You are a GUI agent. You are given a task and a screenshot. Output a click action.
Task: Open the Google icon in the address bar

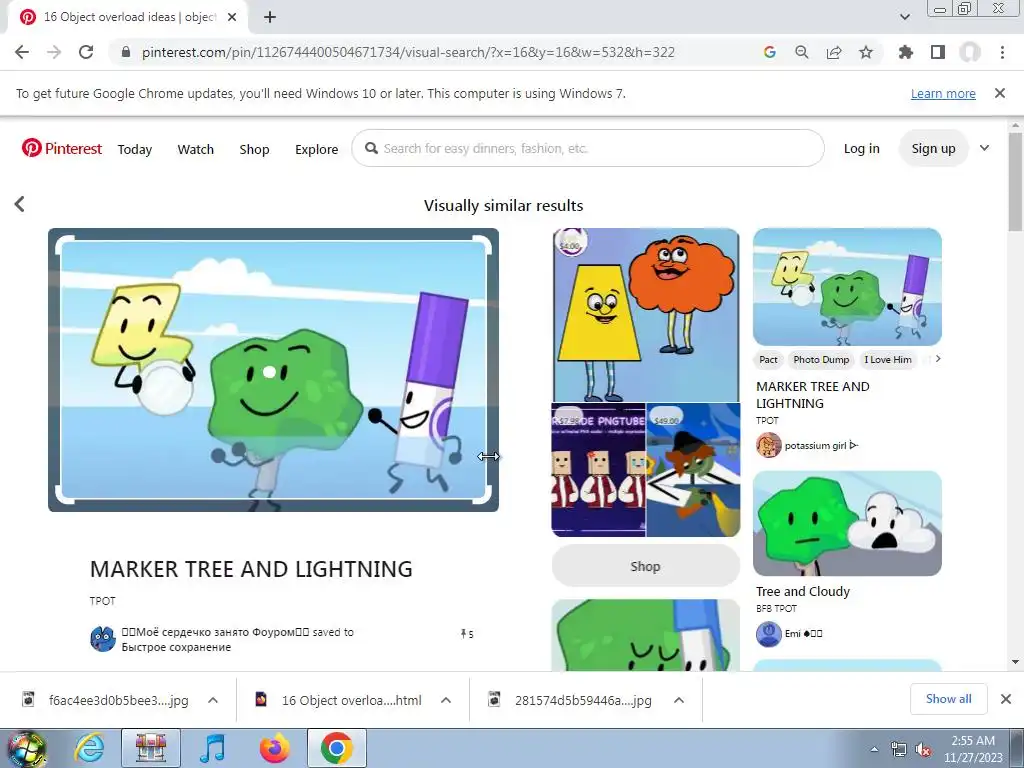(x=770, y=52)
